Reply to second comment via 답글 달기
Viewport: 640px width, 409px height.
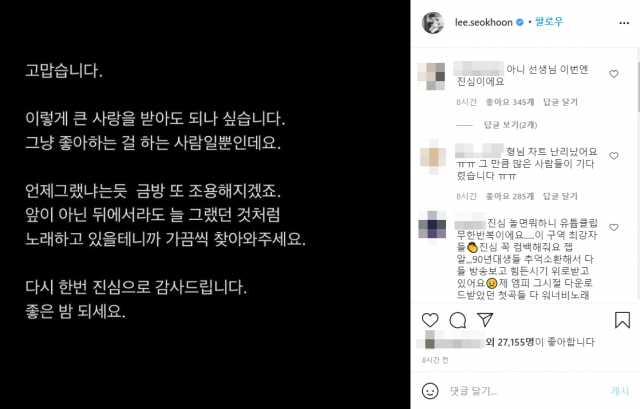pyautogui.click(x=560, y=196)
